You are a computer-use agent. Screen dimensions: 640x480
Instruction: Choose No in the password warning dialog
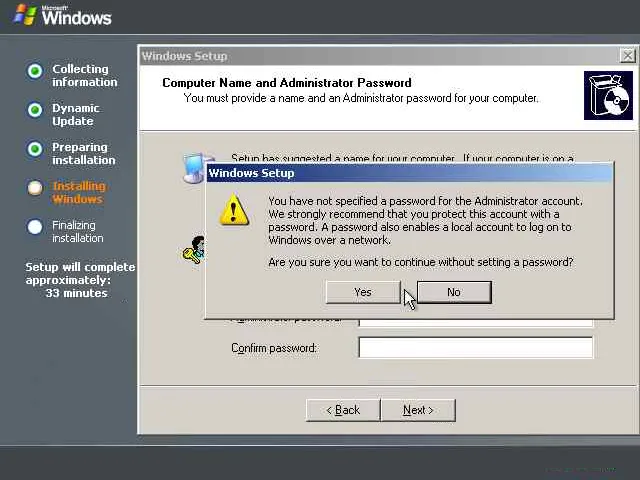point(454,292)
